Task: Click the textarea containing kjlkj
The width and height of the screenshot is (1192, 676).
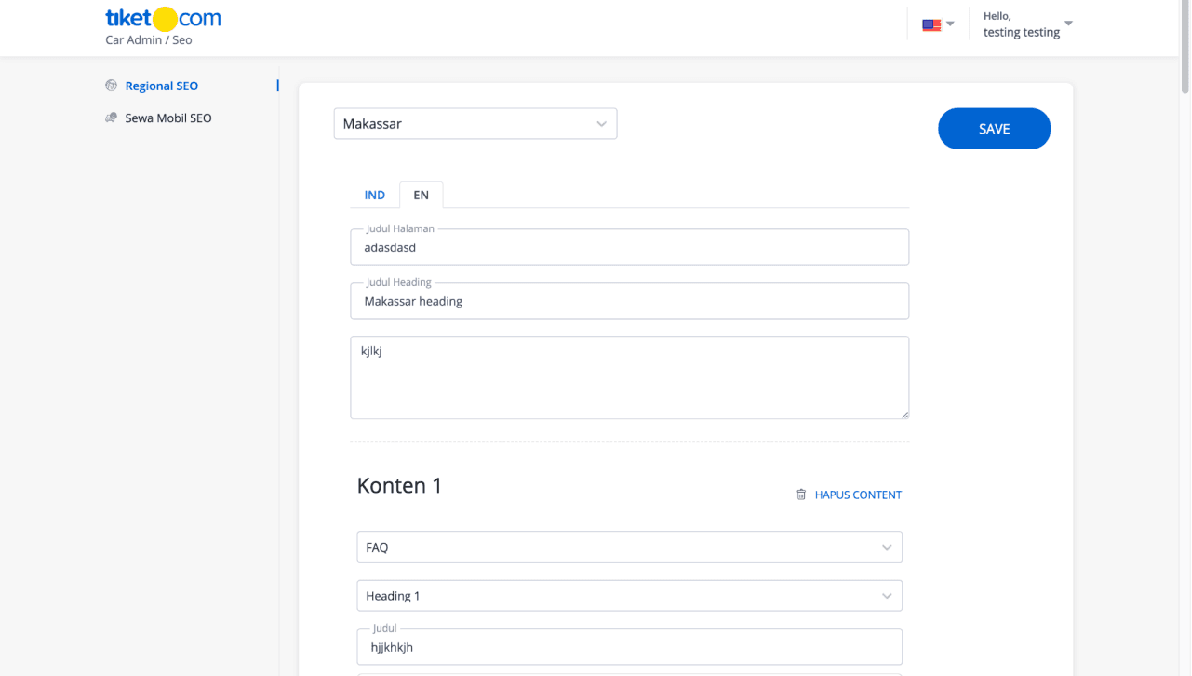Action: click(629, 377)
